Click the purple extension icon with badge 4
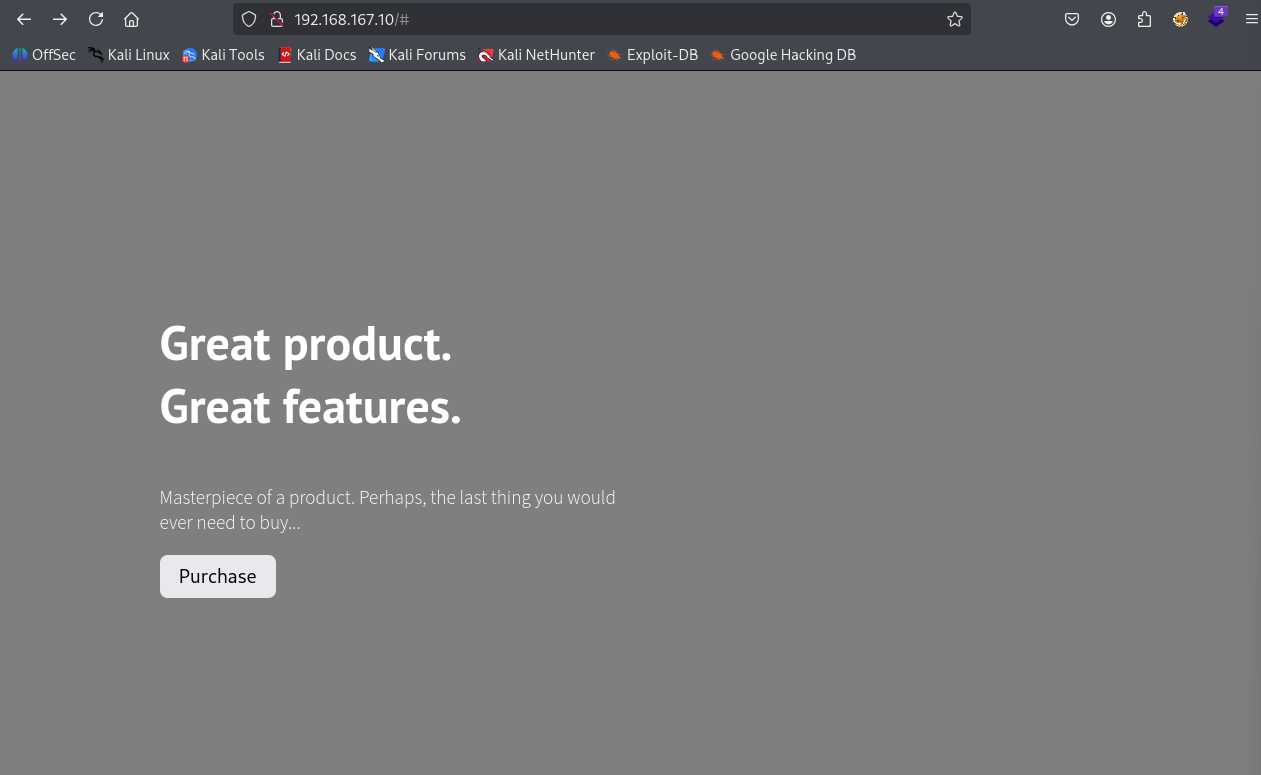This screenshot has width=1261, height=775. click(1216, 18)
